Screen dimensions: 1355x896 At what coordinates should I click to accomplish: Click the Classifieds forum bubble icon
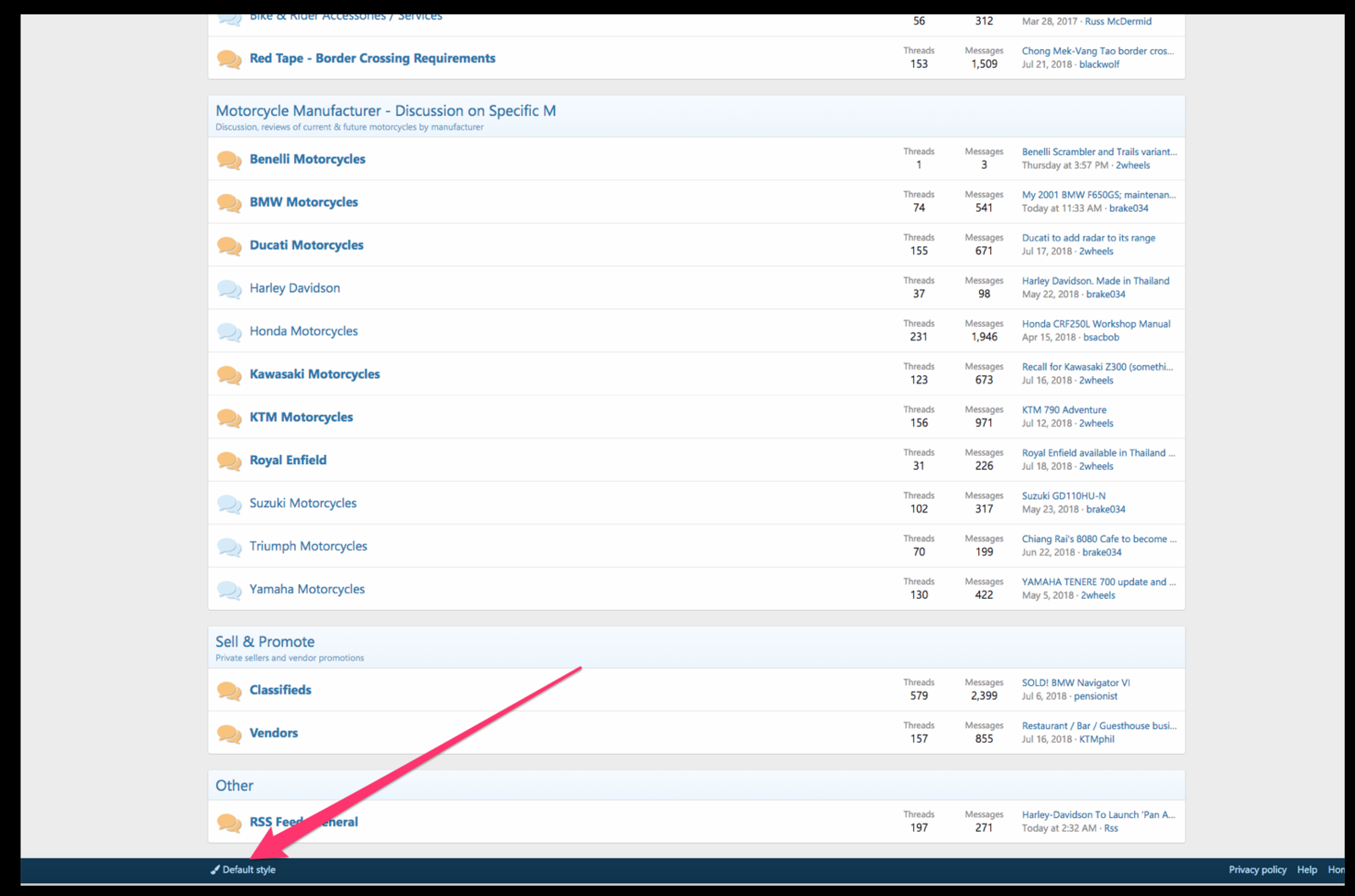point(230,690)
